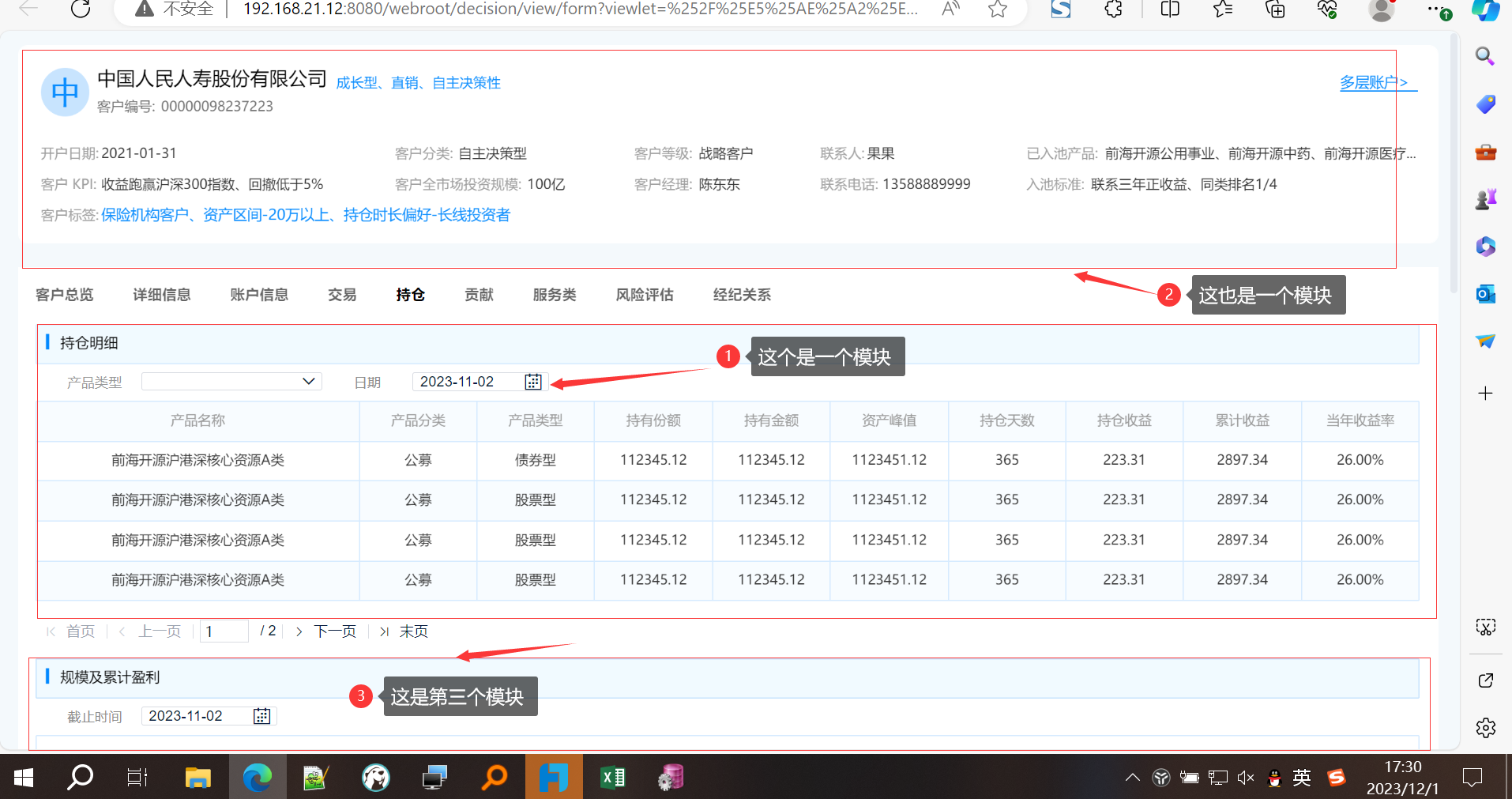Add a new sidebar app
This screenshot has width=1512, height=799.
(x=1485, y=394)
